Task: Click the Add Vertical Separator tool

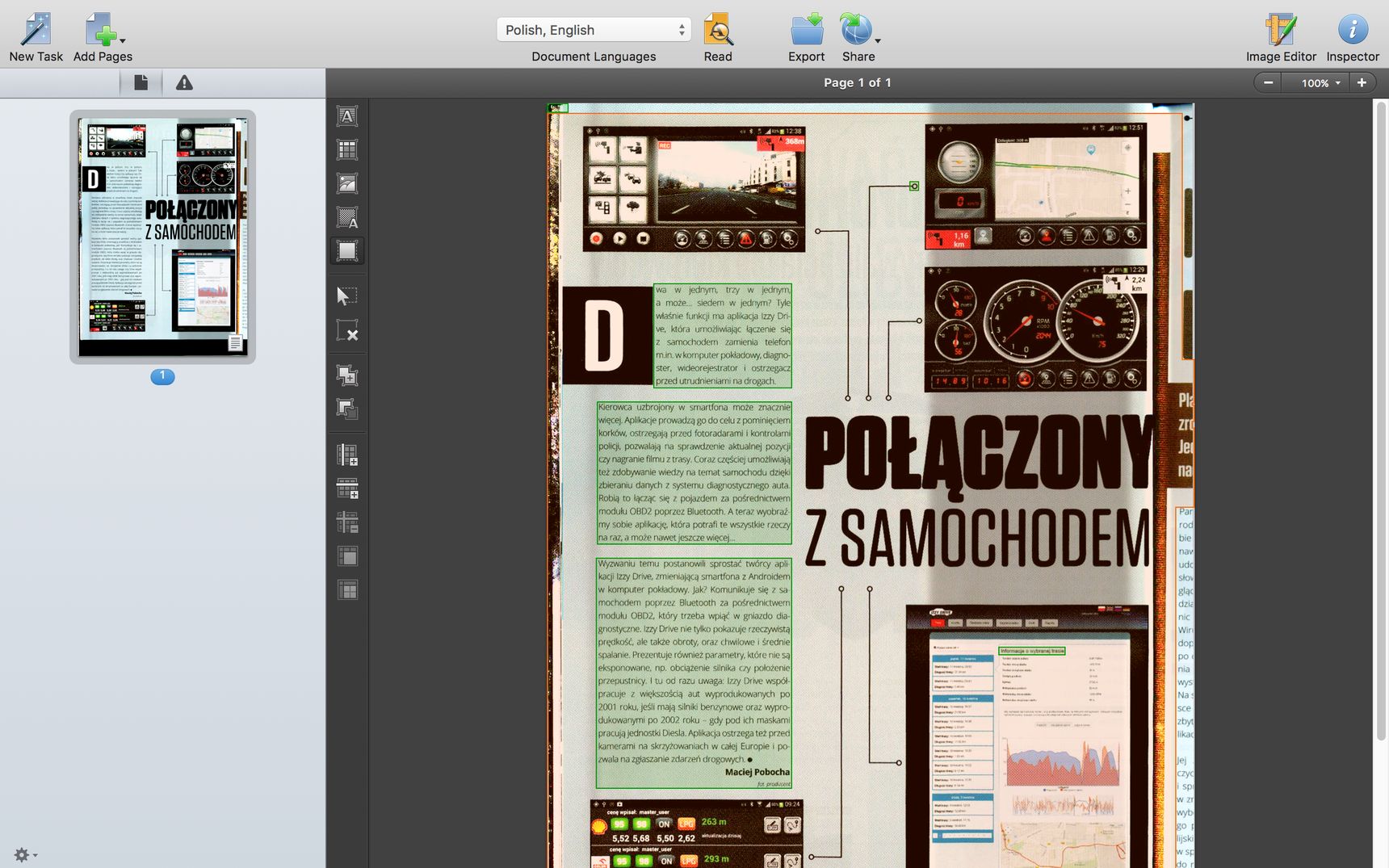Action: click(347, 455)
